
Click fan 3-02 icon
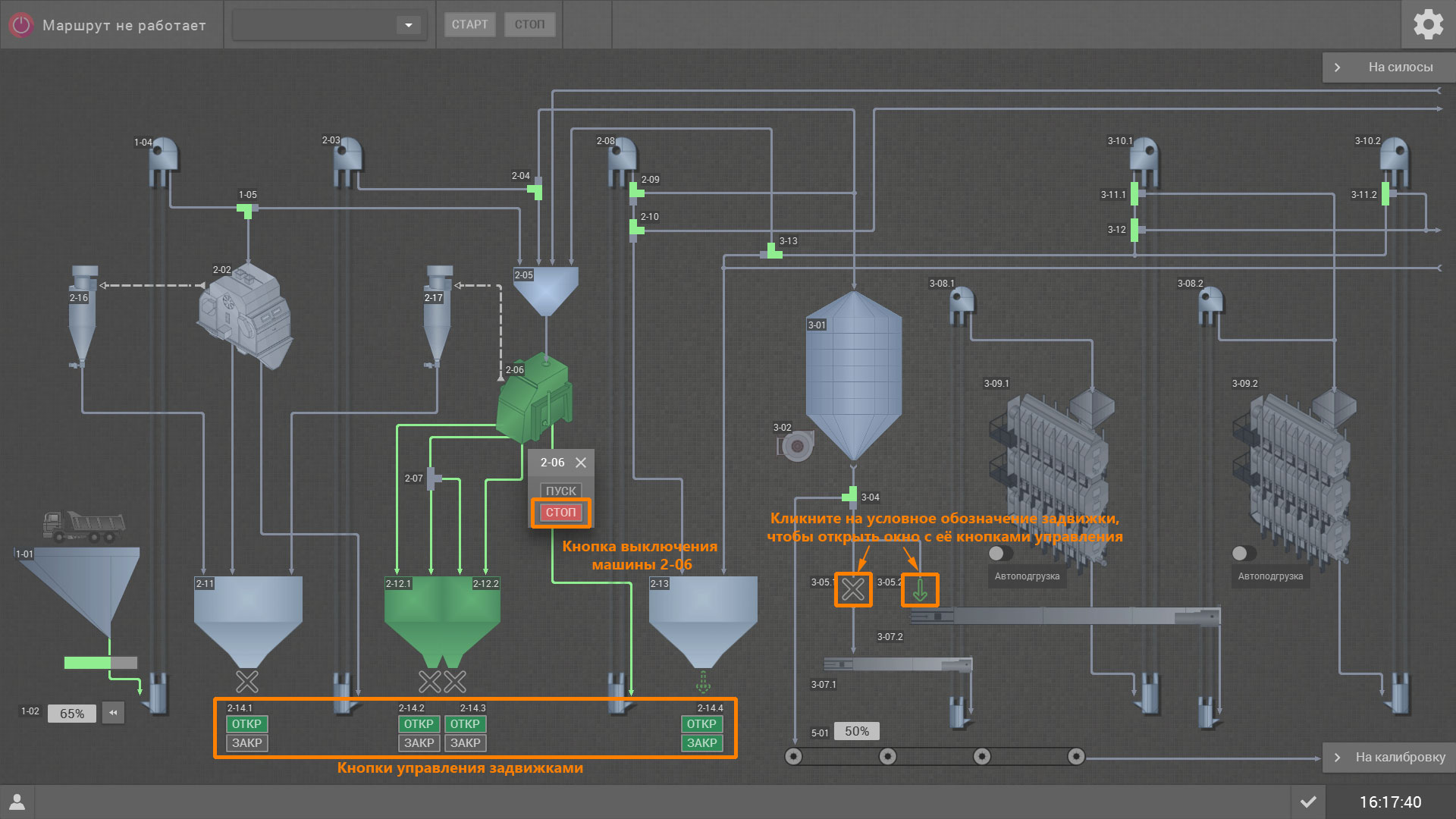pos(796,445)
